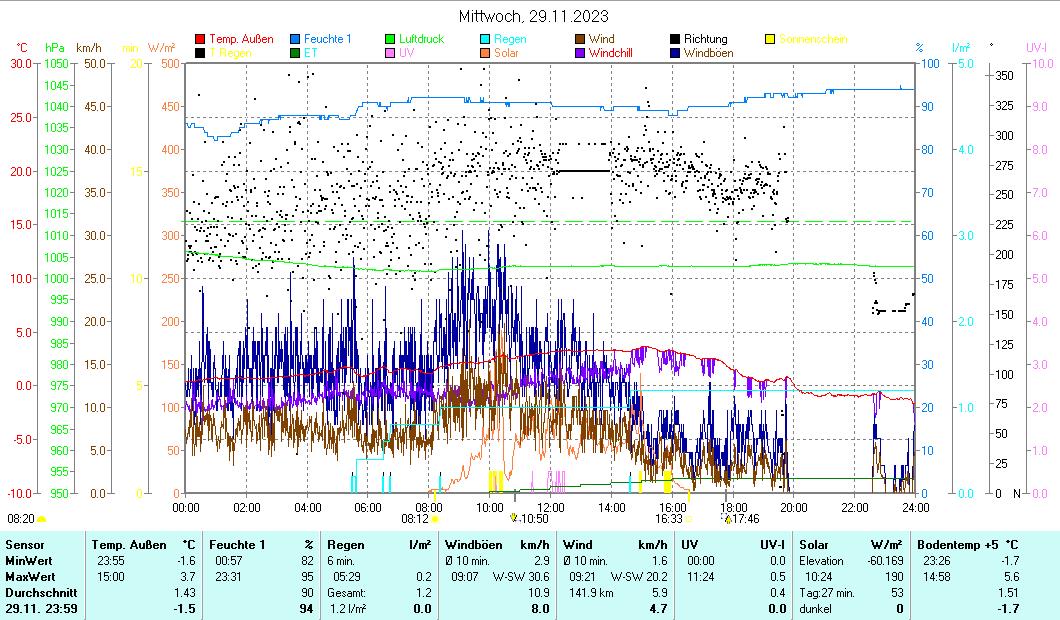The width and height of the screenshot is (1060, 620).
Task: Click the sunrise icon next to 08:12
Action: [x=435, y=519]
